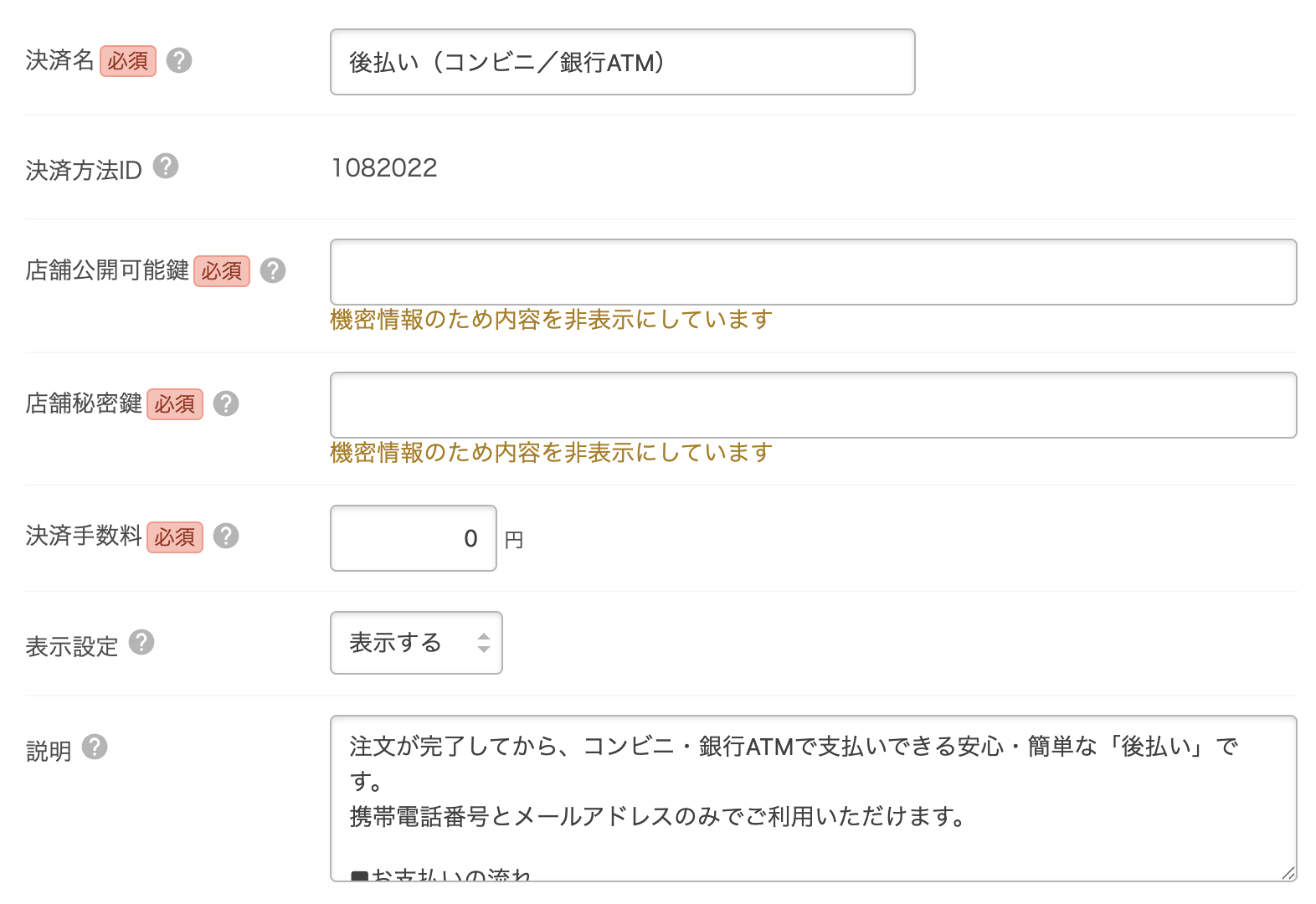The width and height of the screenshot is (1316, 904).
Task: Click the up-down arrows in the display dropdown
Action: pyautogui.click(x=484, y=642)
